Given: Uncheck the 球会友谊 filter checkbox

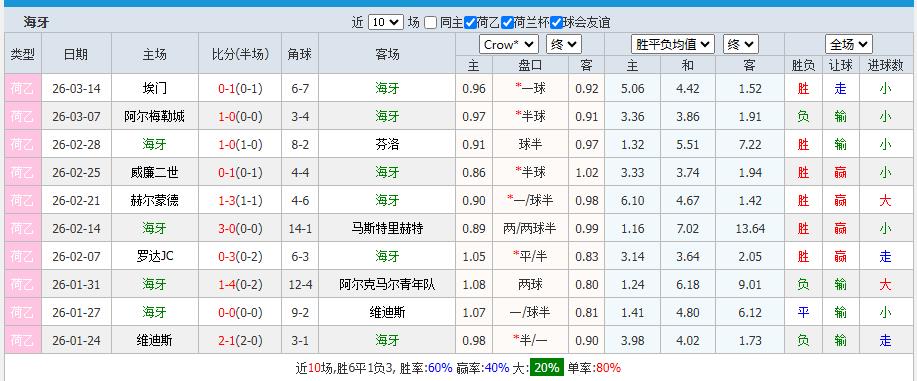Looking at the screenshot, I should pos(556,23).
